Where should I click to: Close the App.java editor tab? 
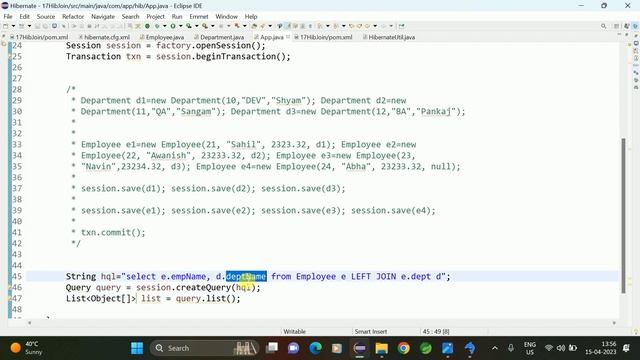tap(288, 37)
